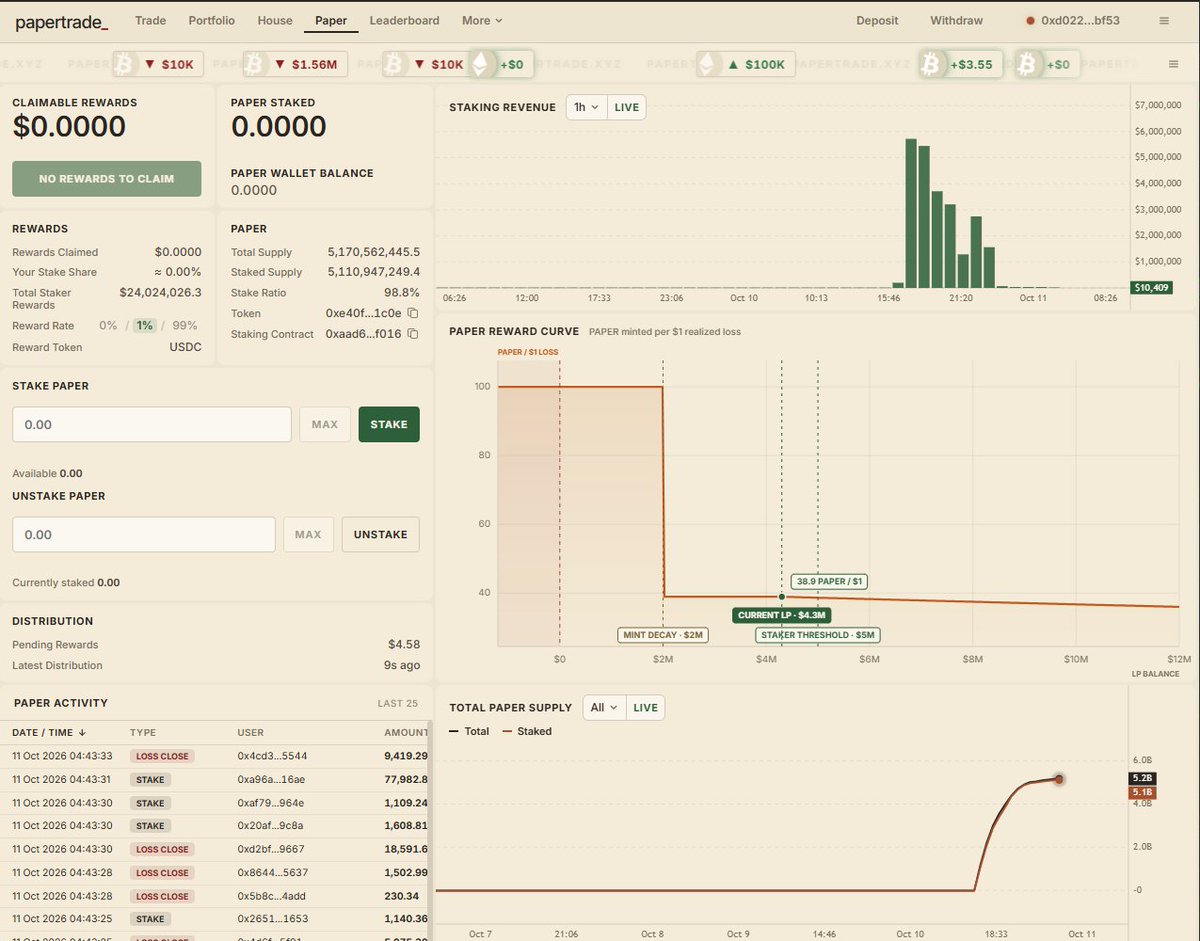Open the All range dropdown
Image resolution: width=1200 pixels, height=941 pixels.
[604, 707]
